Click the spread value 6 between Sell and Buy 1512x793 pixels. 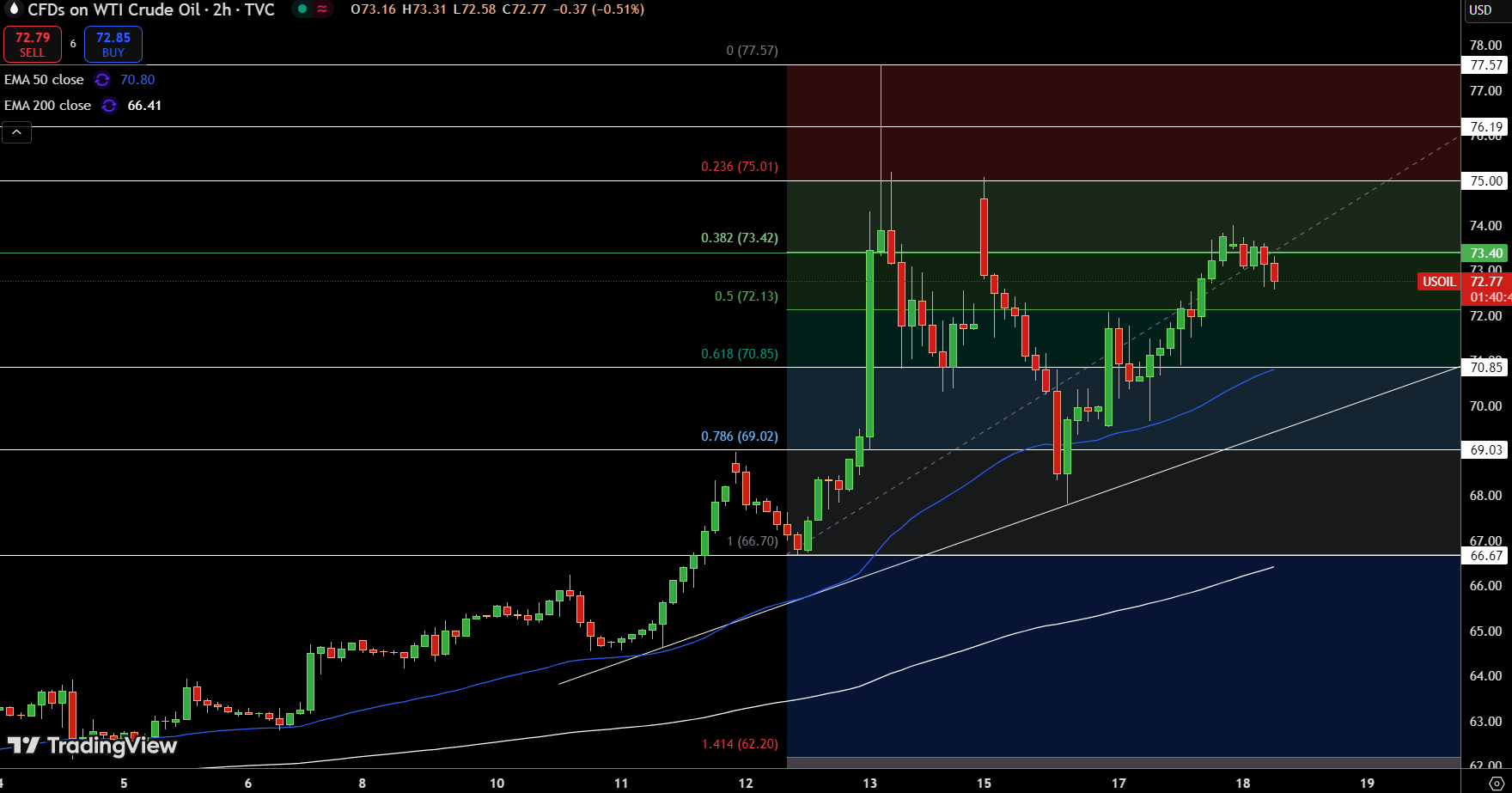[x=73, y=44]
